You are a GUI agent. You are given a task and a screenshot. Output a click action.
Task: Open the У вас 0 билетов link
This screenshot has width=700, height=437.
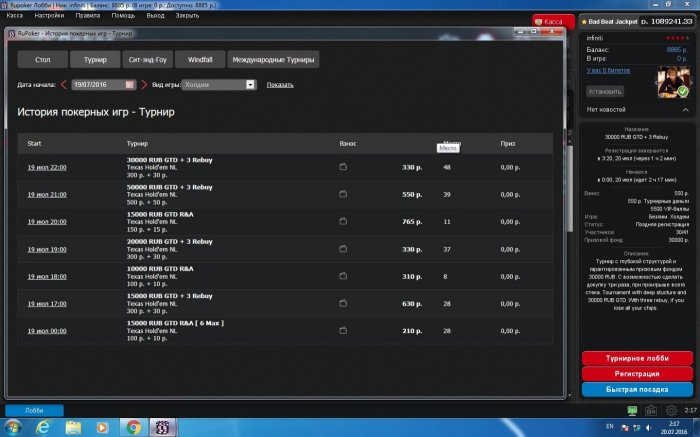click(x=608, y=71)
